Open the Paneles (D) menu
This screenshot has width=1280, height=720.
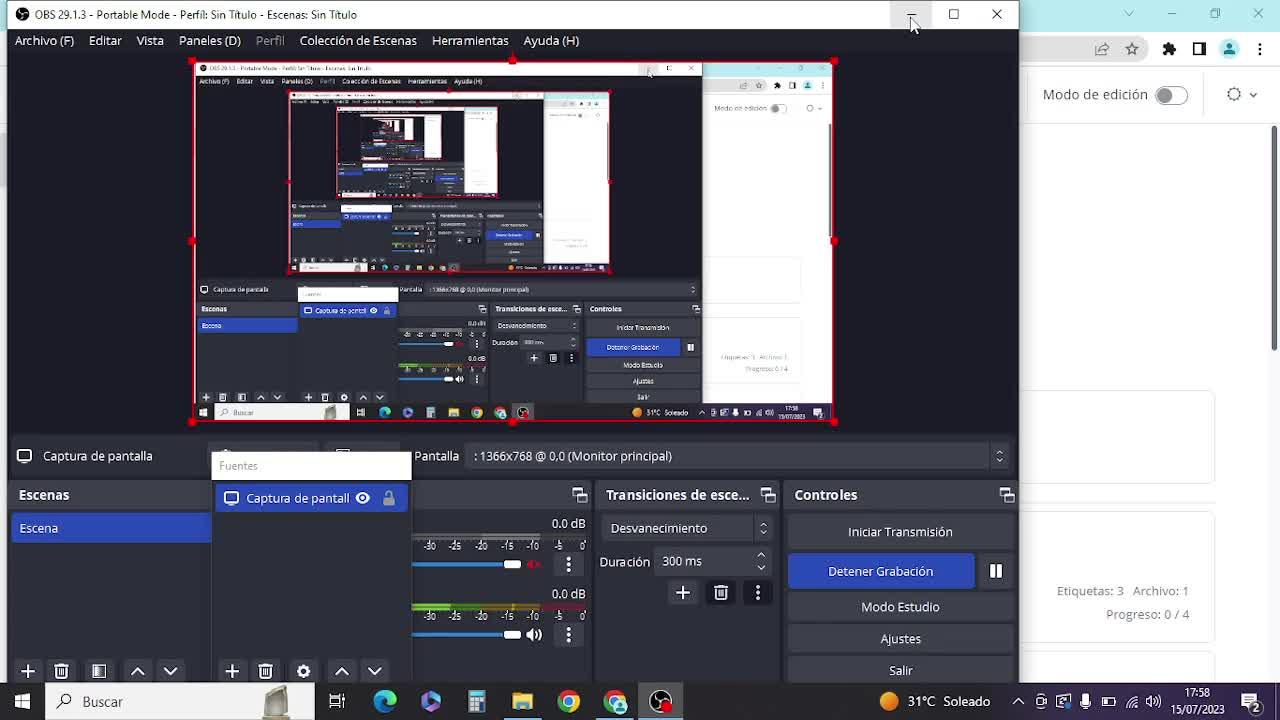point(210,41)
